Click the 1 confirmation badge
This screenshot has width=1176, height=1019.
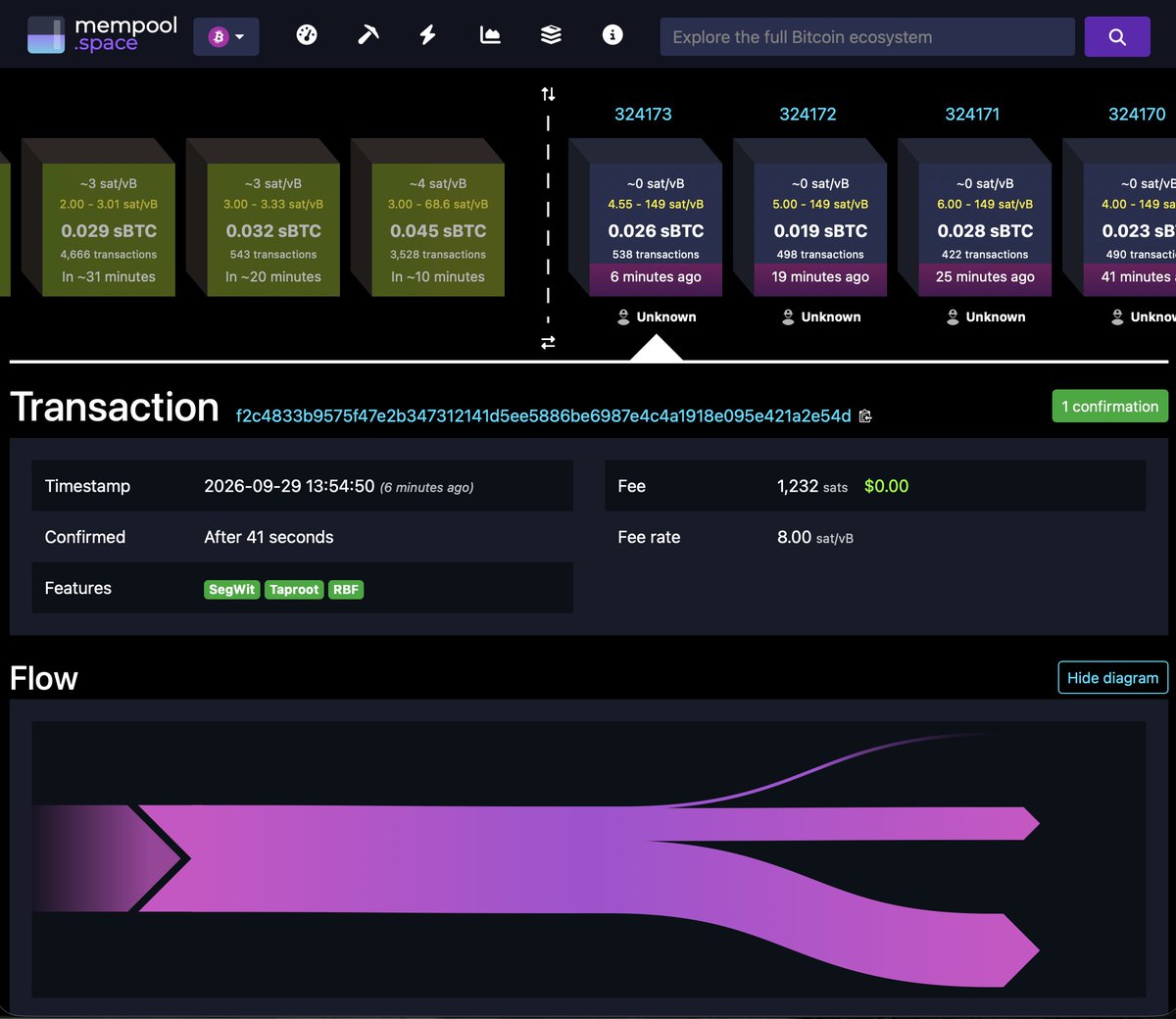tap(1109, 407)
